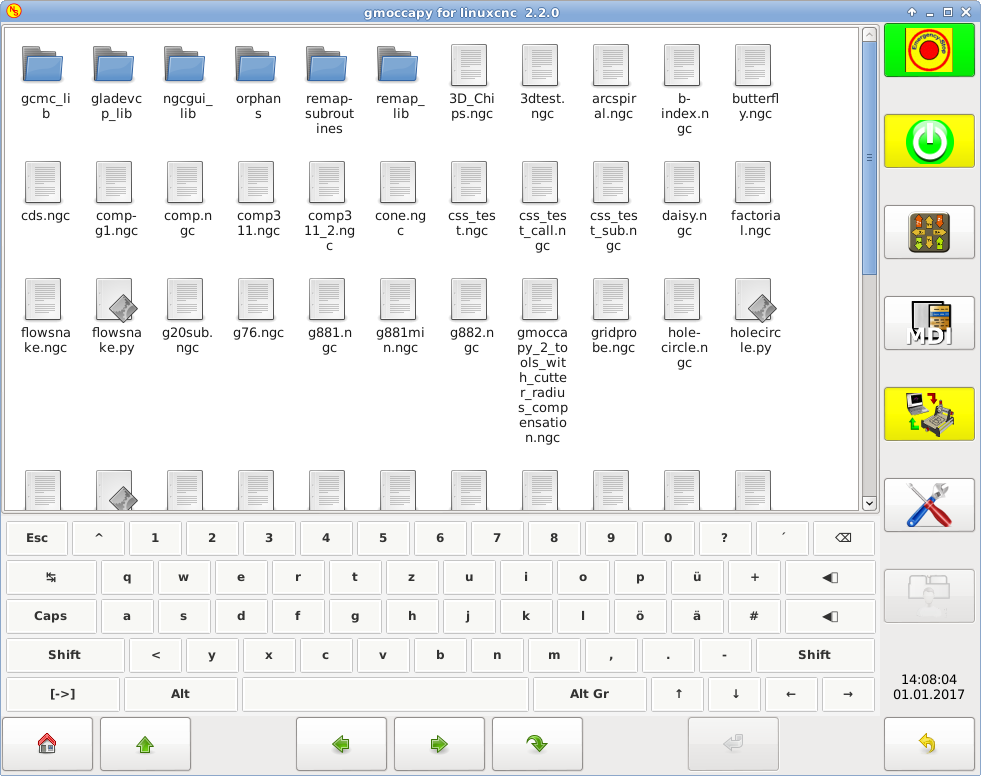The height and width of the screenshot is (776, 981).
Task: Click scrollbar down arrow in file list
Action: coord(869,503)
